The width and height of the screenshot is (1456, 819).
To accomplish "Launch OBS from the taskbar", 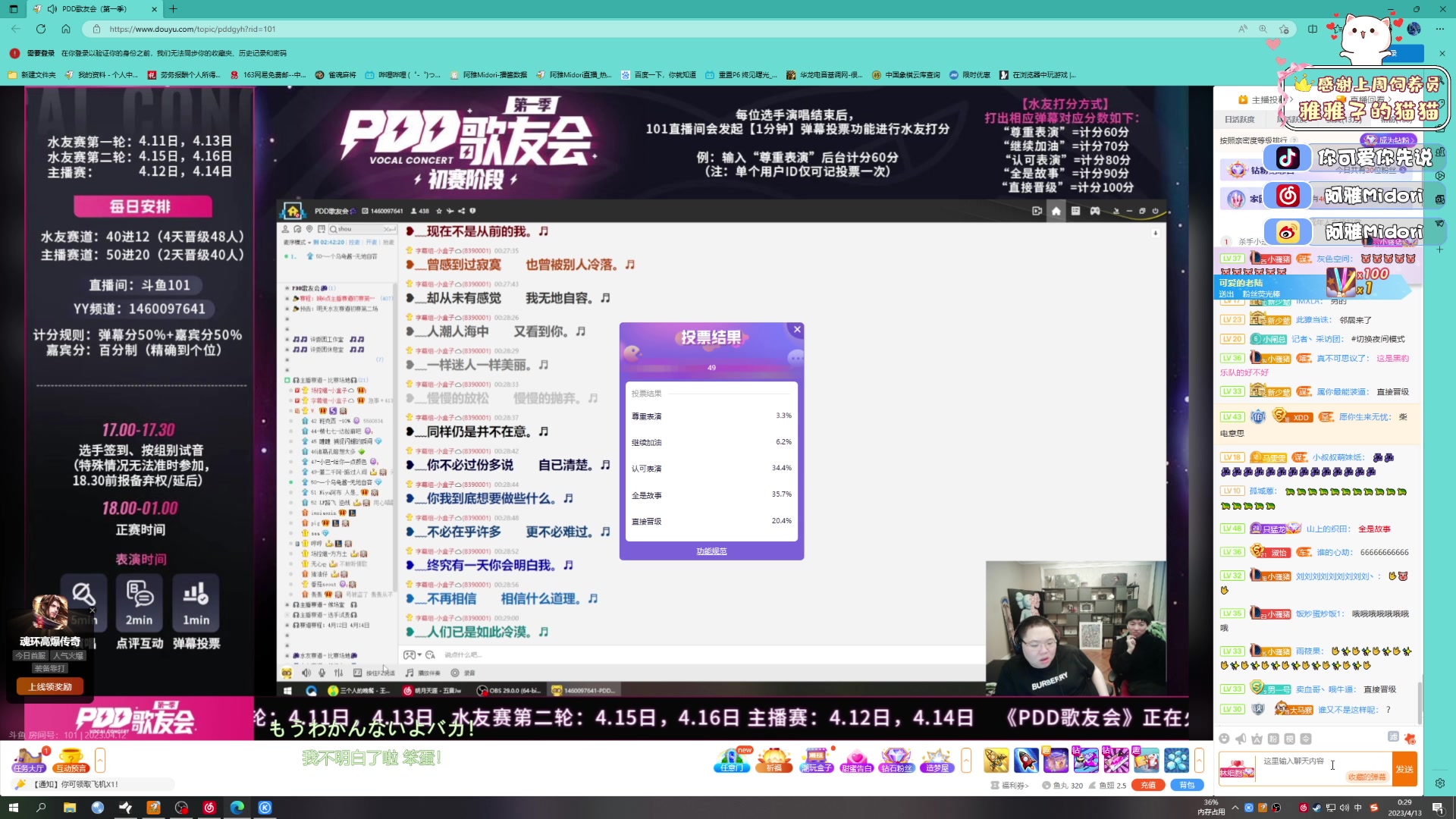I will pos(181,808).
